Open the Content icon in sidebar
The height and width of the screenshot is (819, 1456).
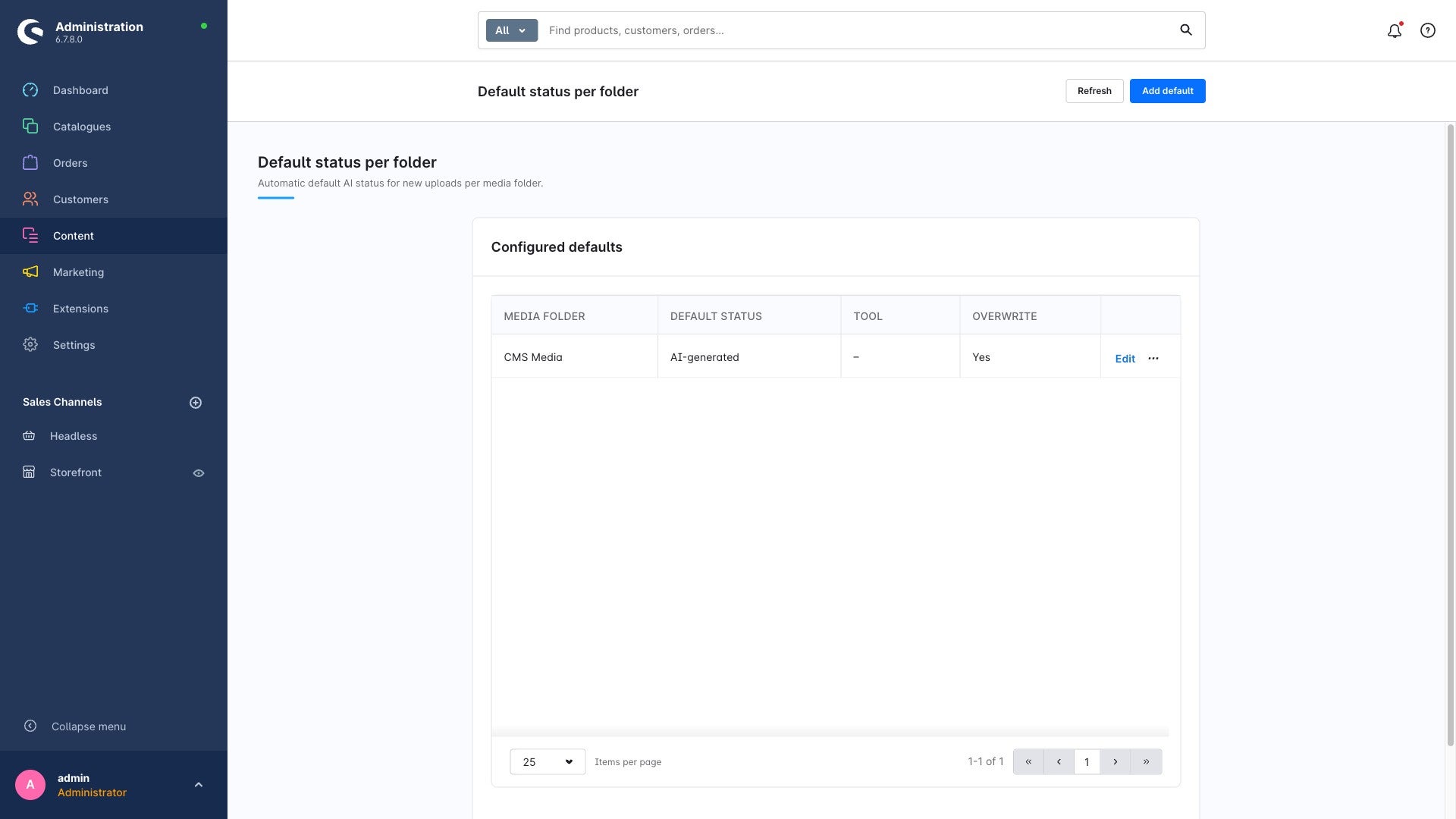click(30, 236)
